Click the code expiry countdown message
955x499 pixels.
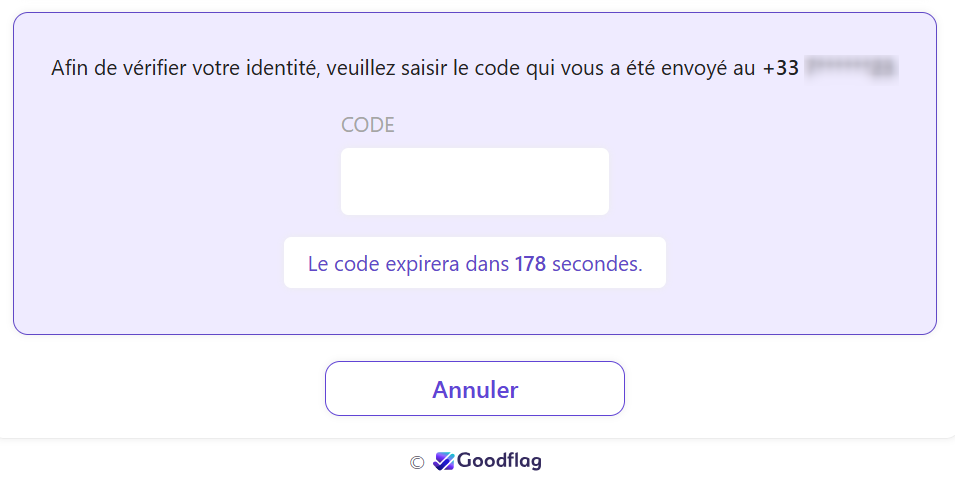[x=474, y=264]
